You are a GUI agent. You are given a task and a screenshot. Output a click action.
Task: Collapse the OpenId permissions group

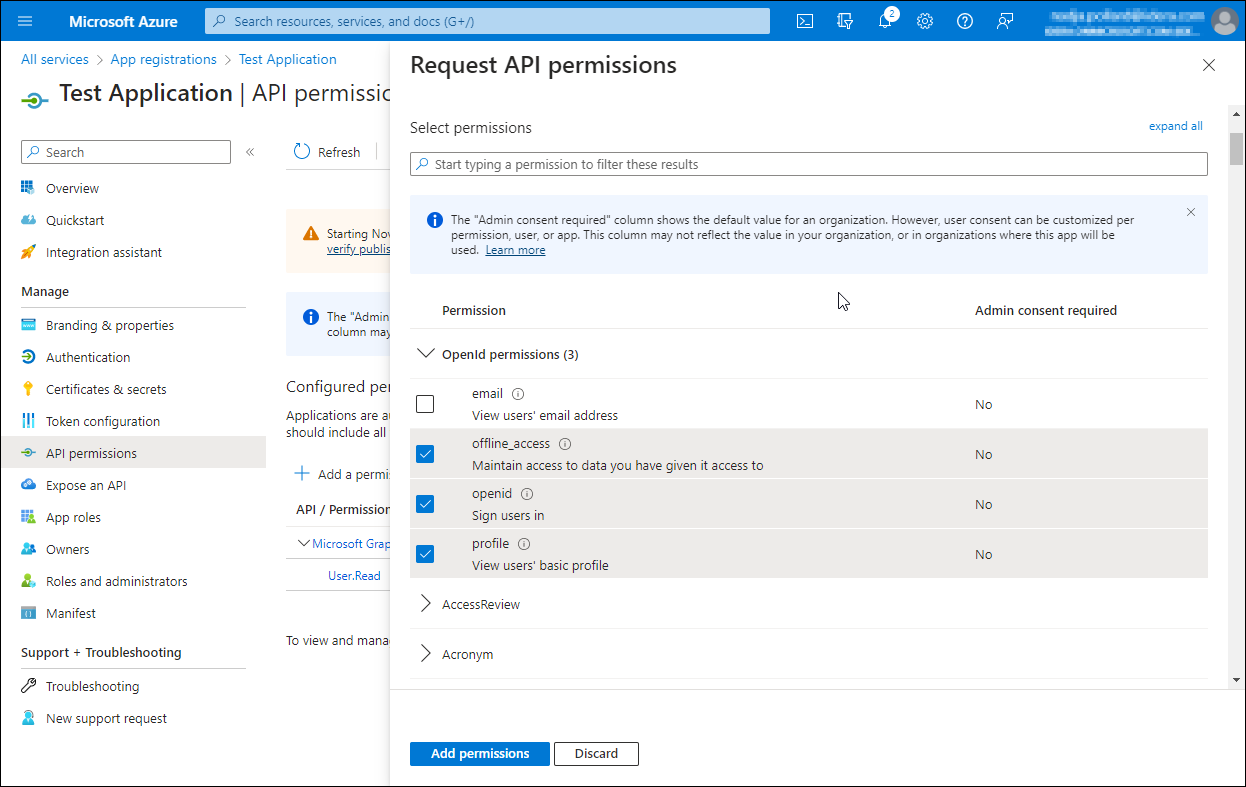[x=426, y=354]
